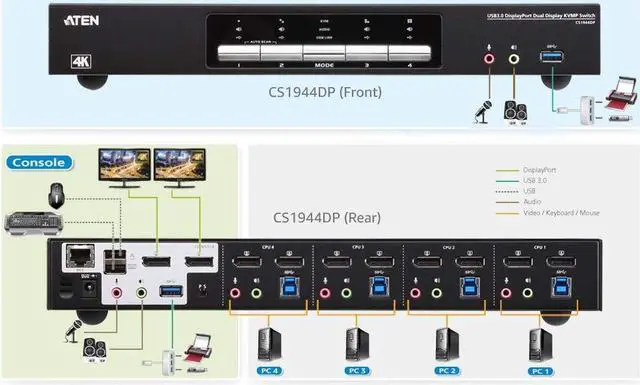Viewport: 640px width, 385px height.
Task: Click the DC power jack on rear panel
Action: coord(88,289)
